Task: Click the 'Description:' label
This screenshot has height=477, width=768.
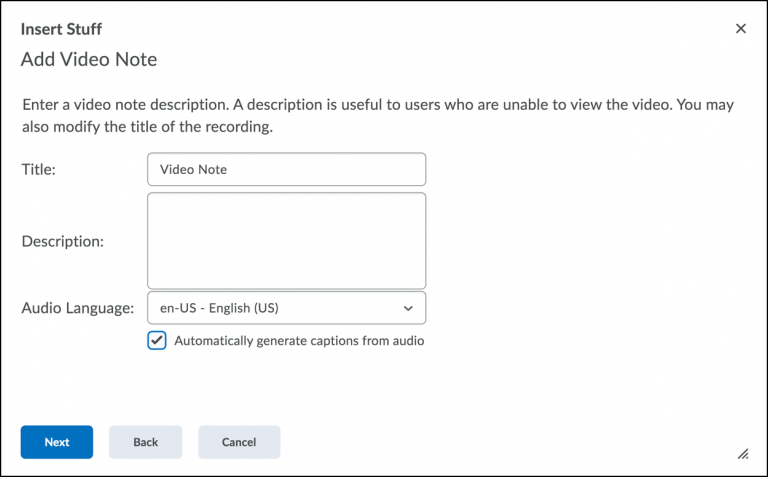Action: 63,241
